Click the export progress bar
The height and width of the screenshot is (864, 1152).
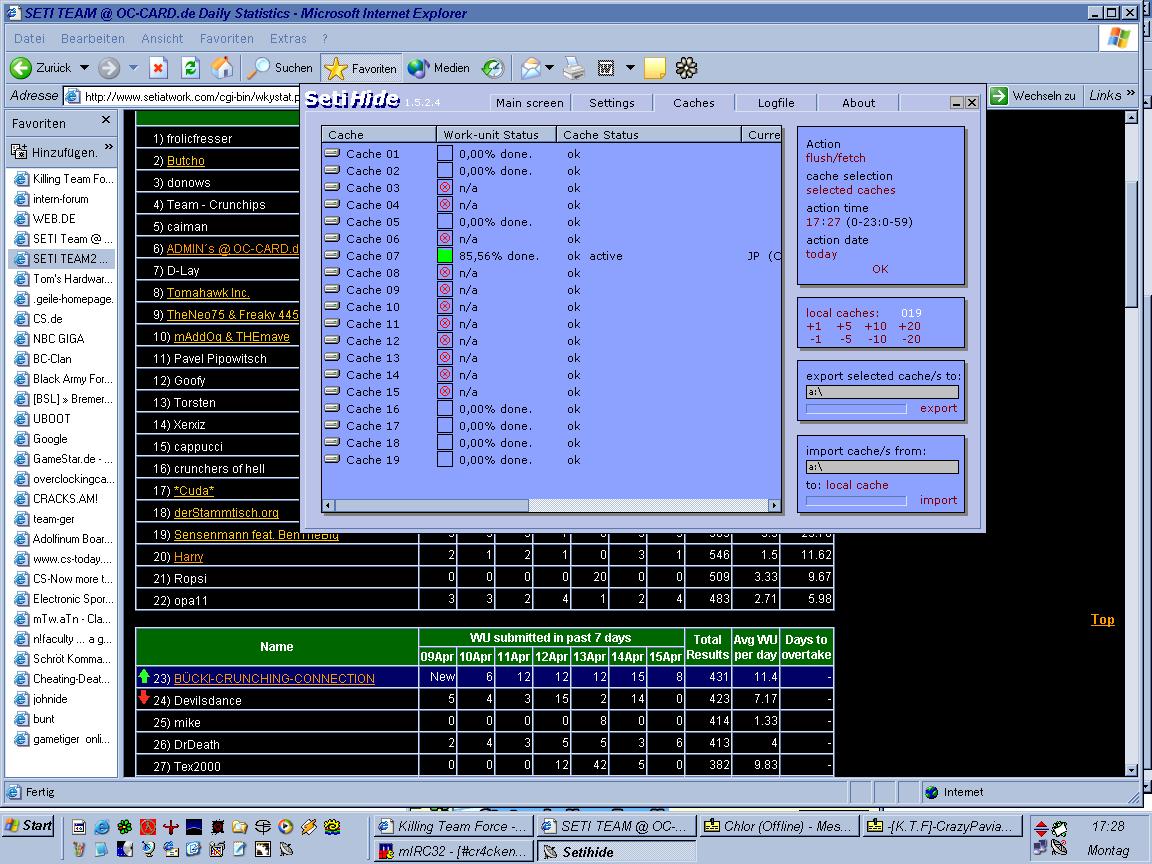coord(856,408)
